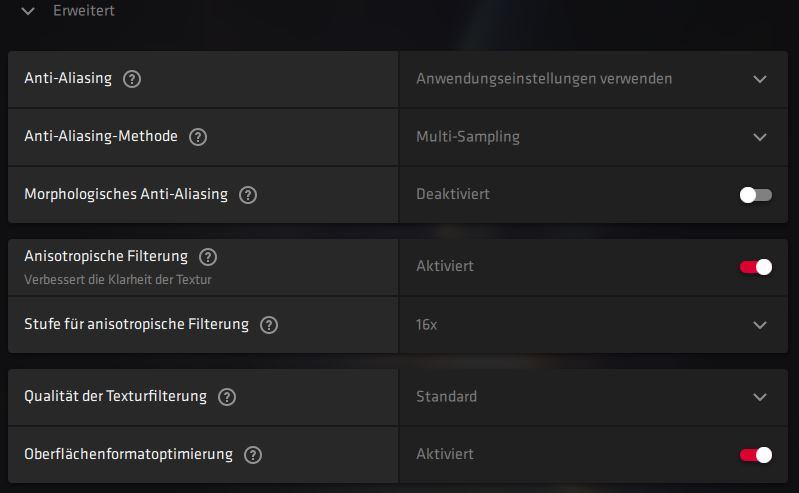This screenshot has width=799, height=493.
Task: Expand Multi-Sampling method dropdown
Action: (760, 137)
